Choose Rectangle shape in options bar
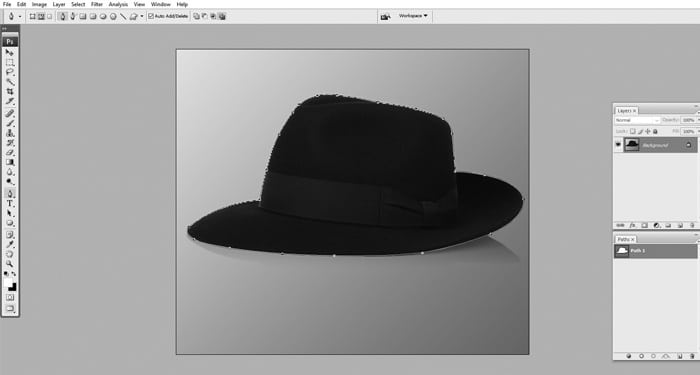This screenshot has width=700, height=375. tap(83, 16)
